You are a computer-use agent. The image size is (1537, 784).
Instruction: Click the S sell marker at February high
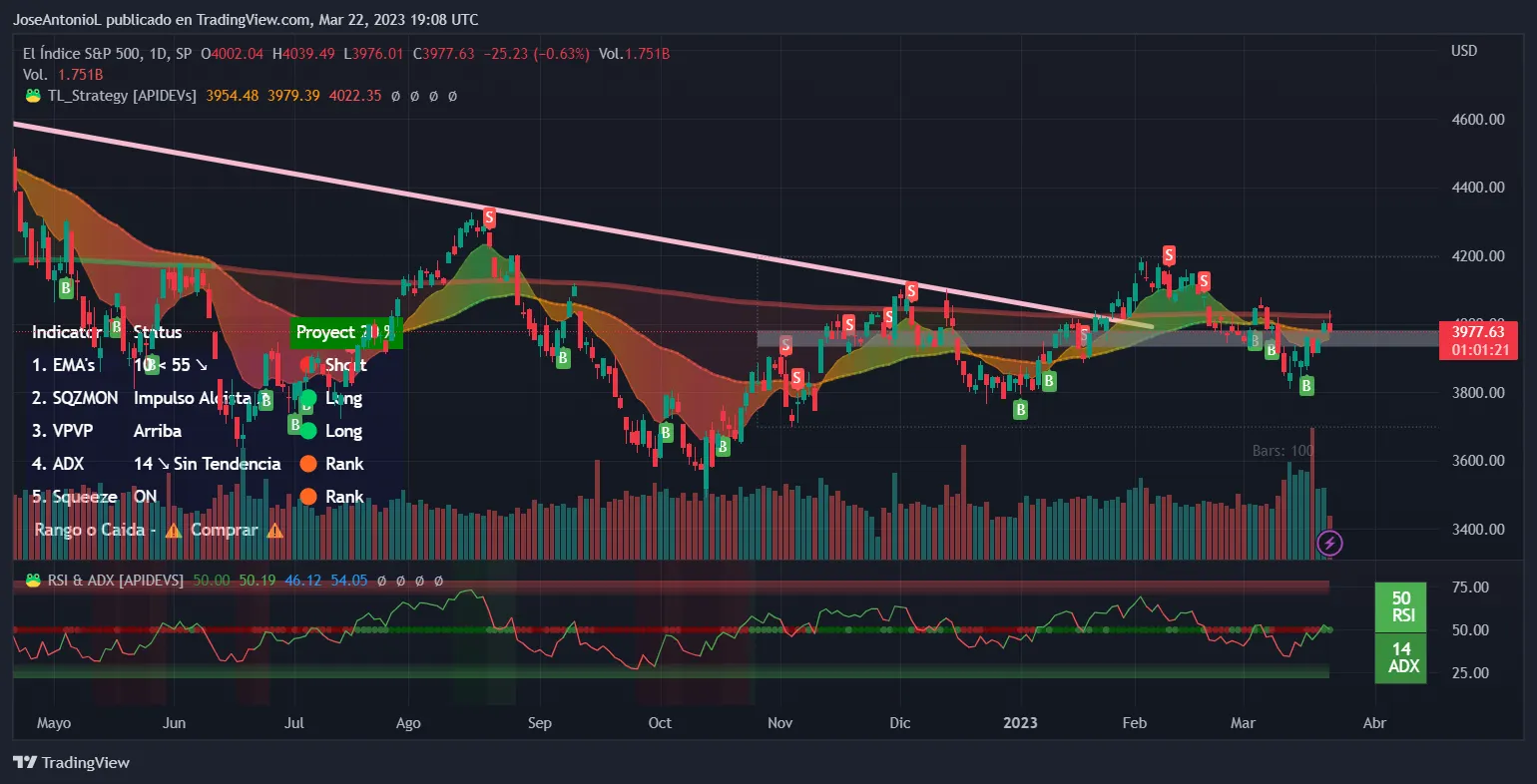pos(1168,255)
